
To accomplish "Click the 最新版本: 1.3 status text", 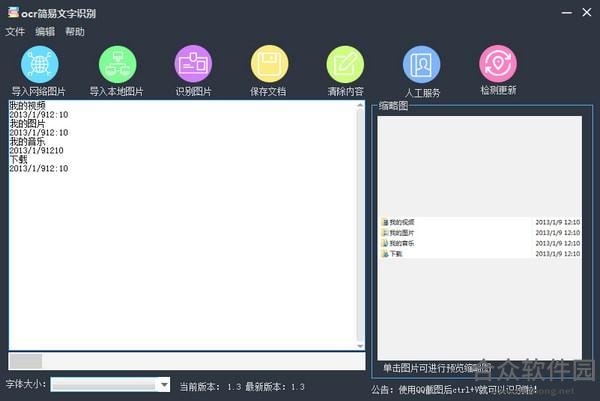I will point(275,387).
